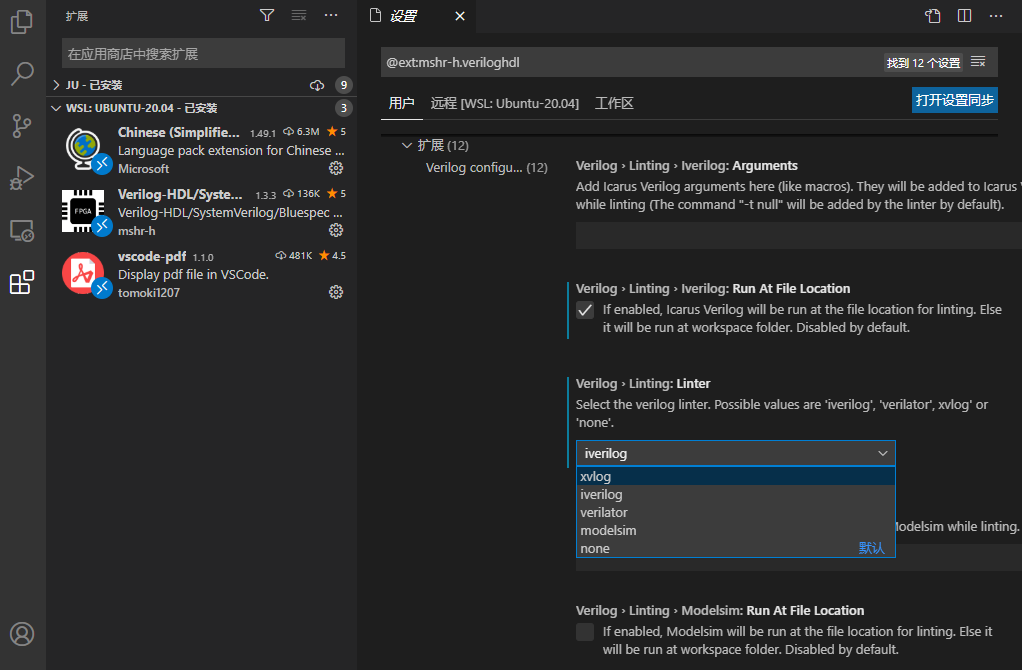Open the Run and Debug view

(22, 178)
